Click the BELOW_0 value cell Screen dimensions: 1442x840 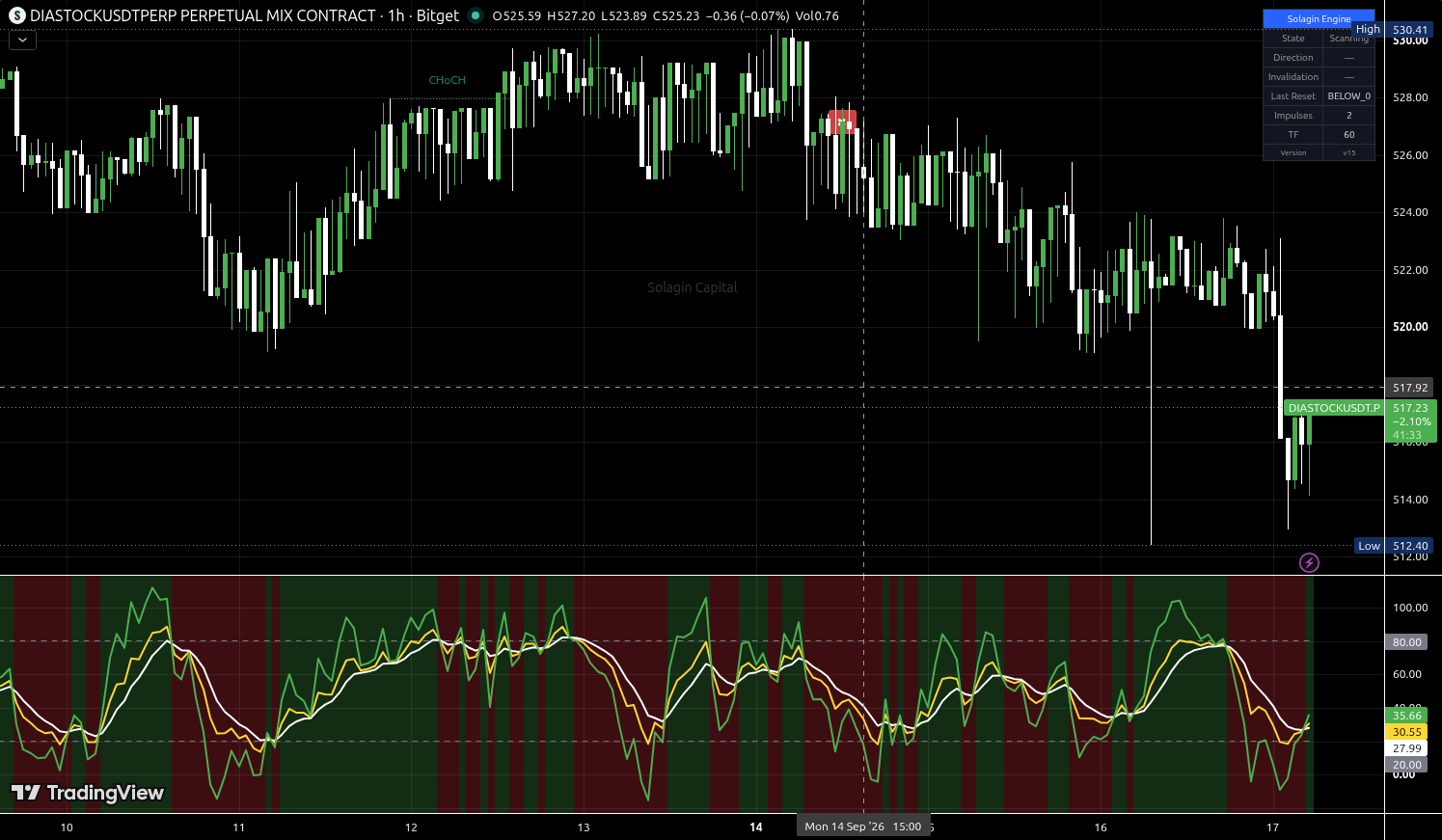[x=1348, y=96]
